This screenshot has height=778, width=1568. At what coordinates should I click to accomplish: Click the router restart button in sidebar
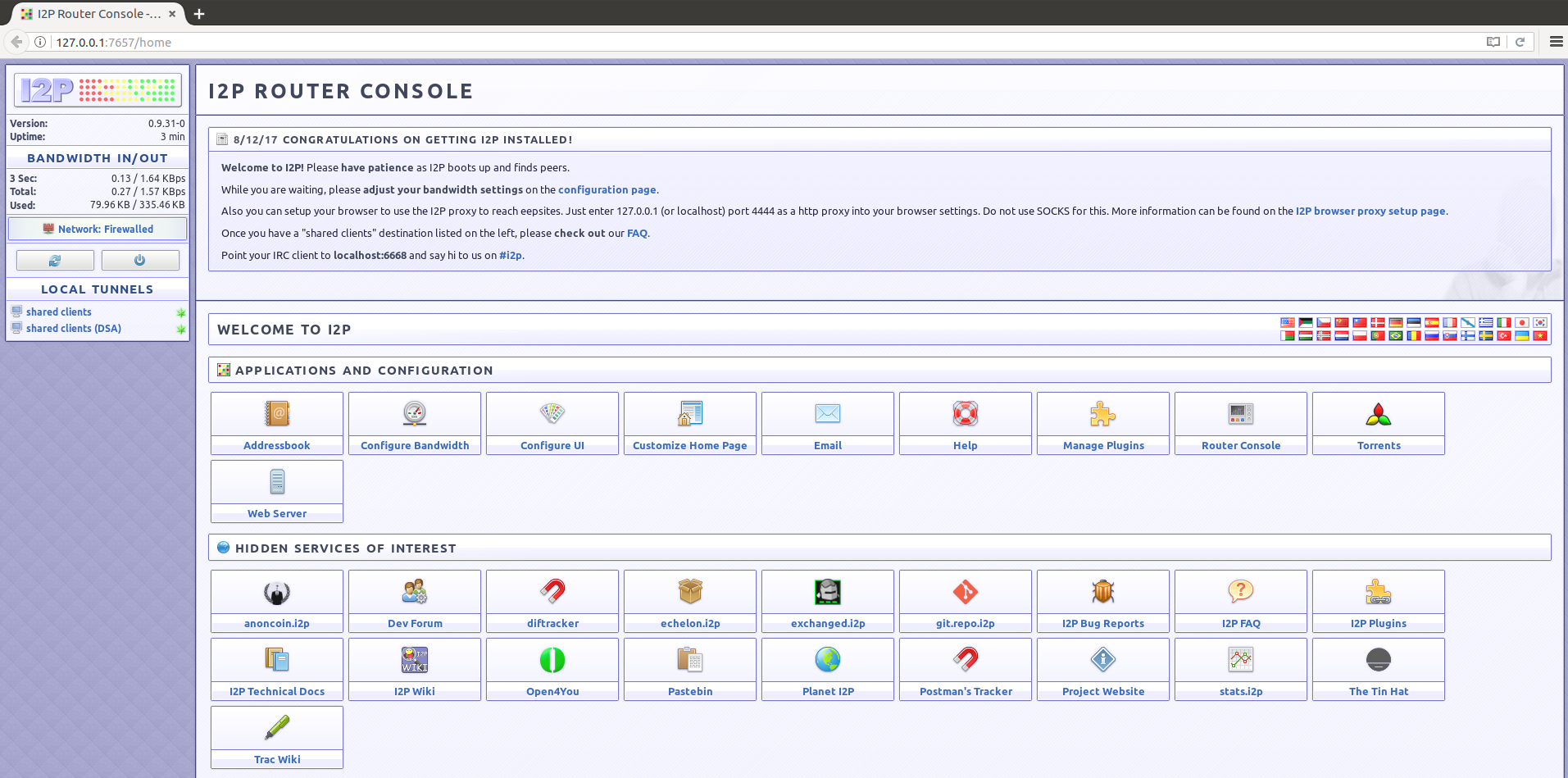(x=55, y=260)
